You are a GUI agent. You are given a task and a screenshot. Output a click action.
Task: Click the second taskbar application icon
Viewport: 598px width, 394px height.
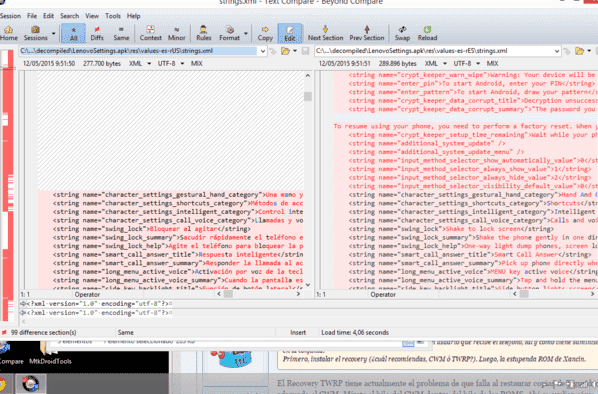tap(30, 384)
